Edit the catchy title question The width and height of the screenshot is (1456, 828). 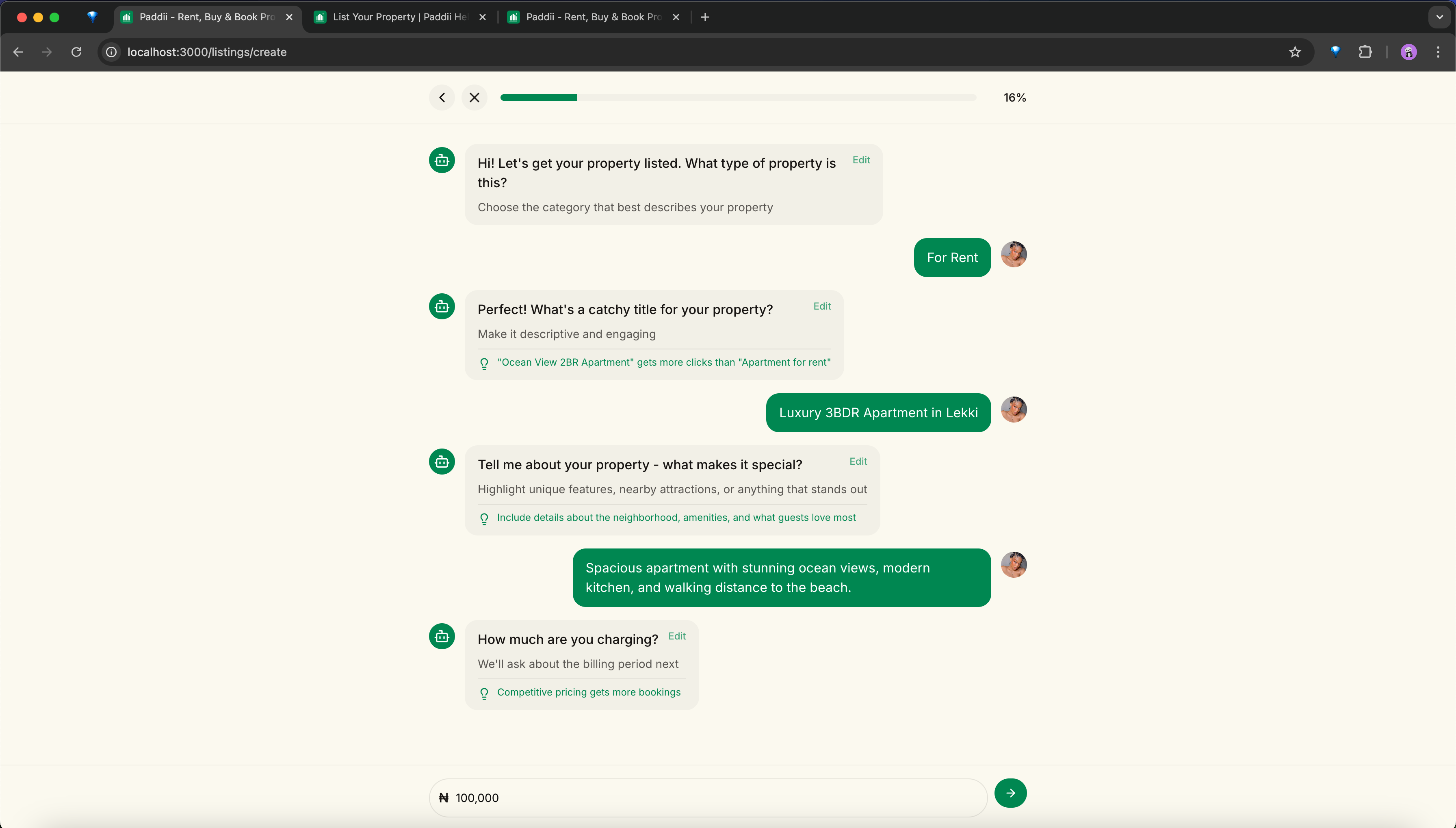pos(821,306)
